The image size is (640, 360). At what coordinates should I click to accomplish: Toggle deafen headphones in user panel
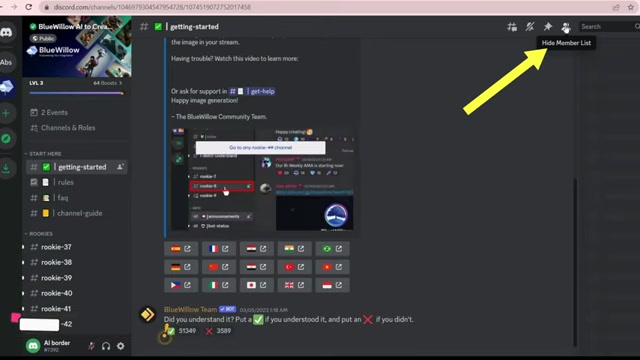[x=106, y=346]
